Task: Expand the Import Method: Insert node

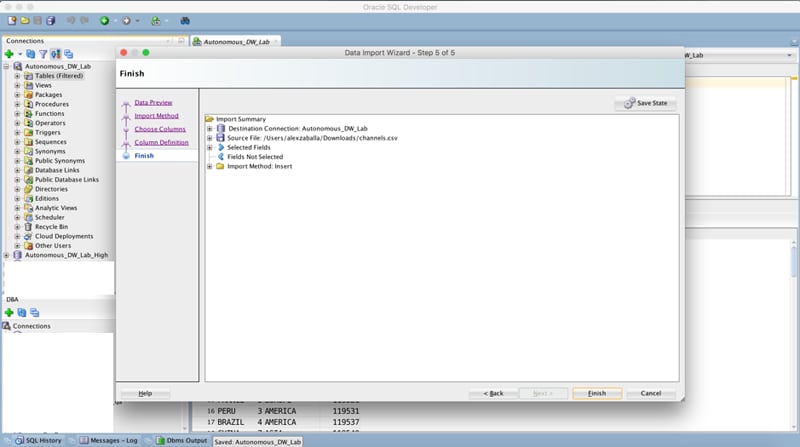Action: click(209, 166)
